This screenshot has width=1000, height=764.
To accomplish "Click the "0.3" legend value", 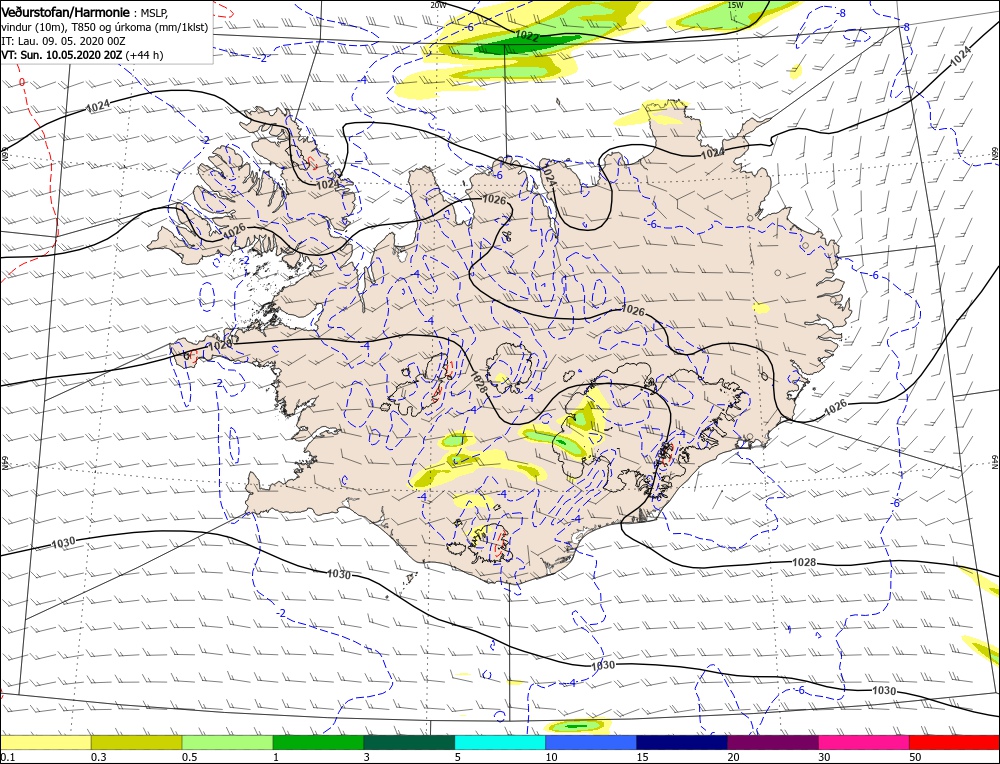I will pos(98,757).
